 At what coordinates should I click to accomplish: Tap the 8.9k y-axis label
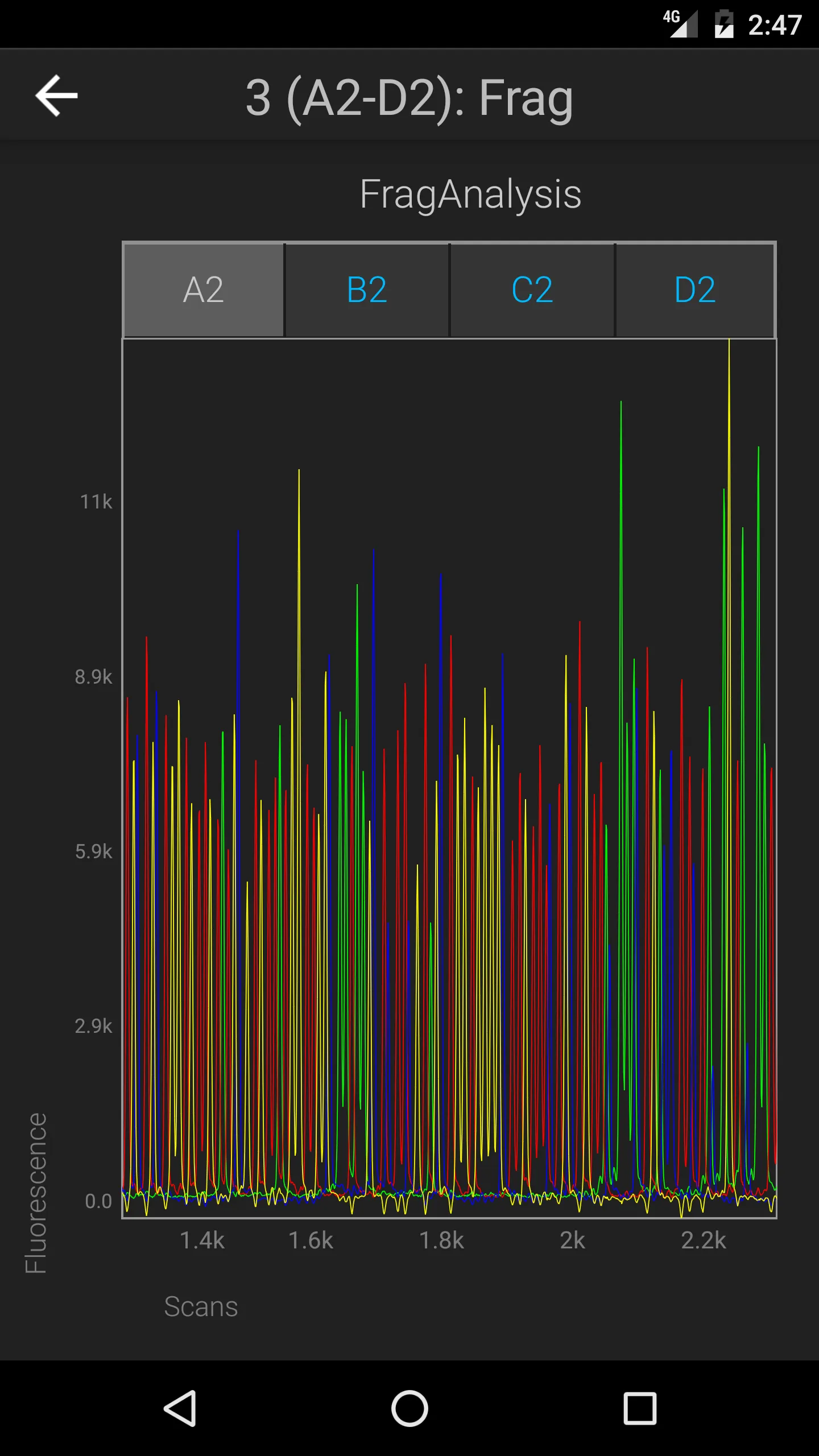(94, 677)
